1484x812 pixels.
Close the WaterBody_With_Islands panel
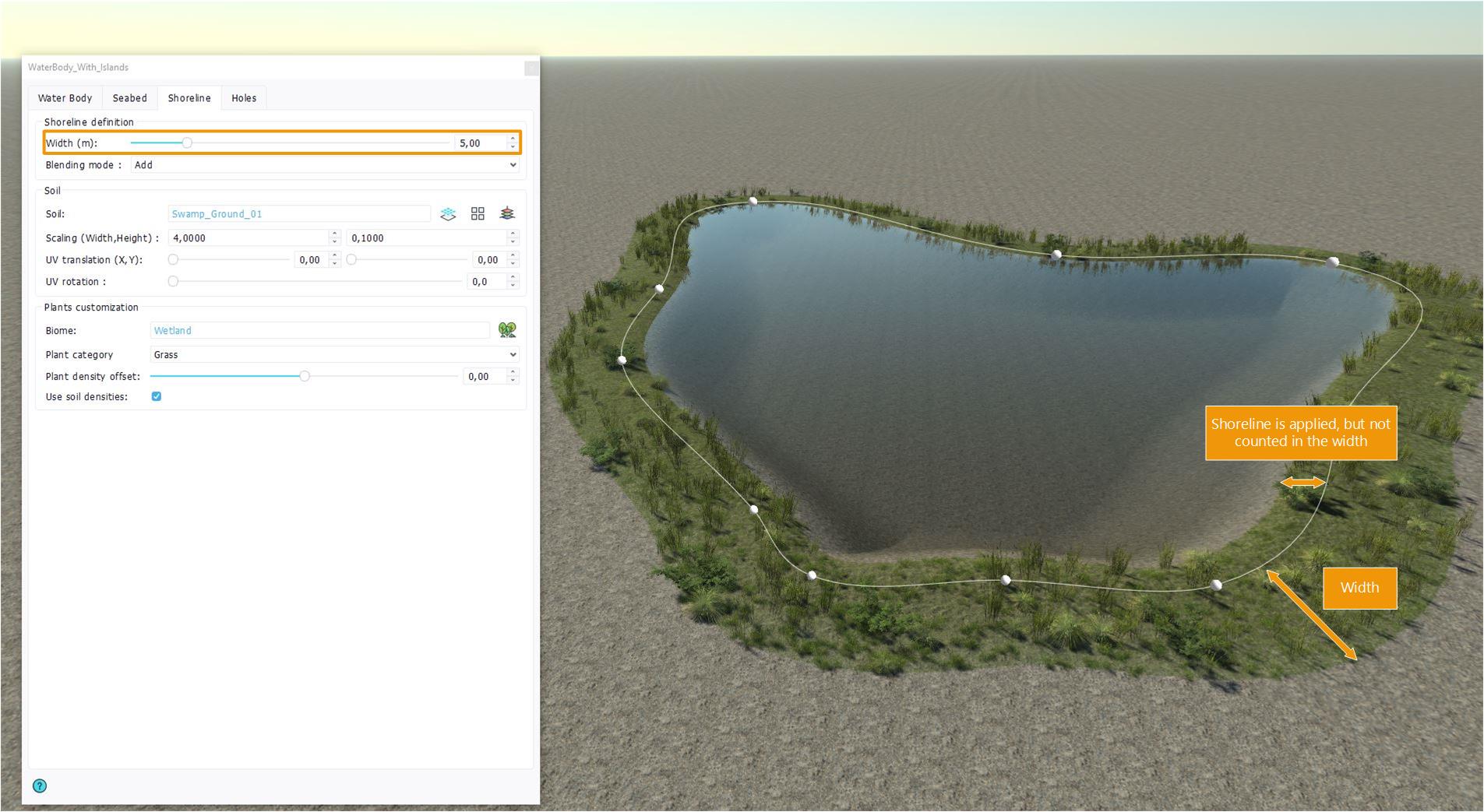(x=531, y=69)
